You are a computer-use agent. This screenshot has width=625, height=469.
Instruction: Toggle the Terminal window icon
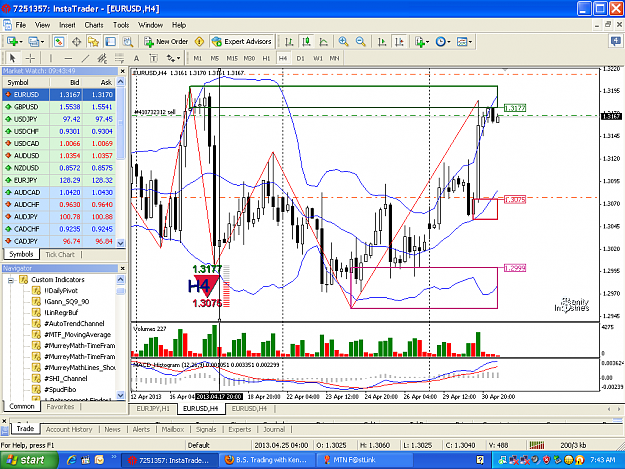110,41
